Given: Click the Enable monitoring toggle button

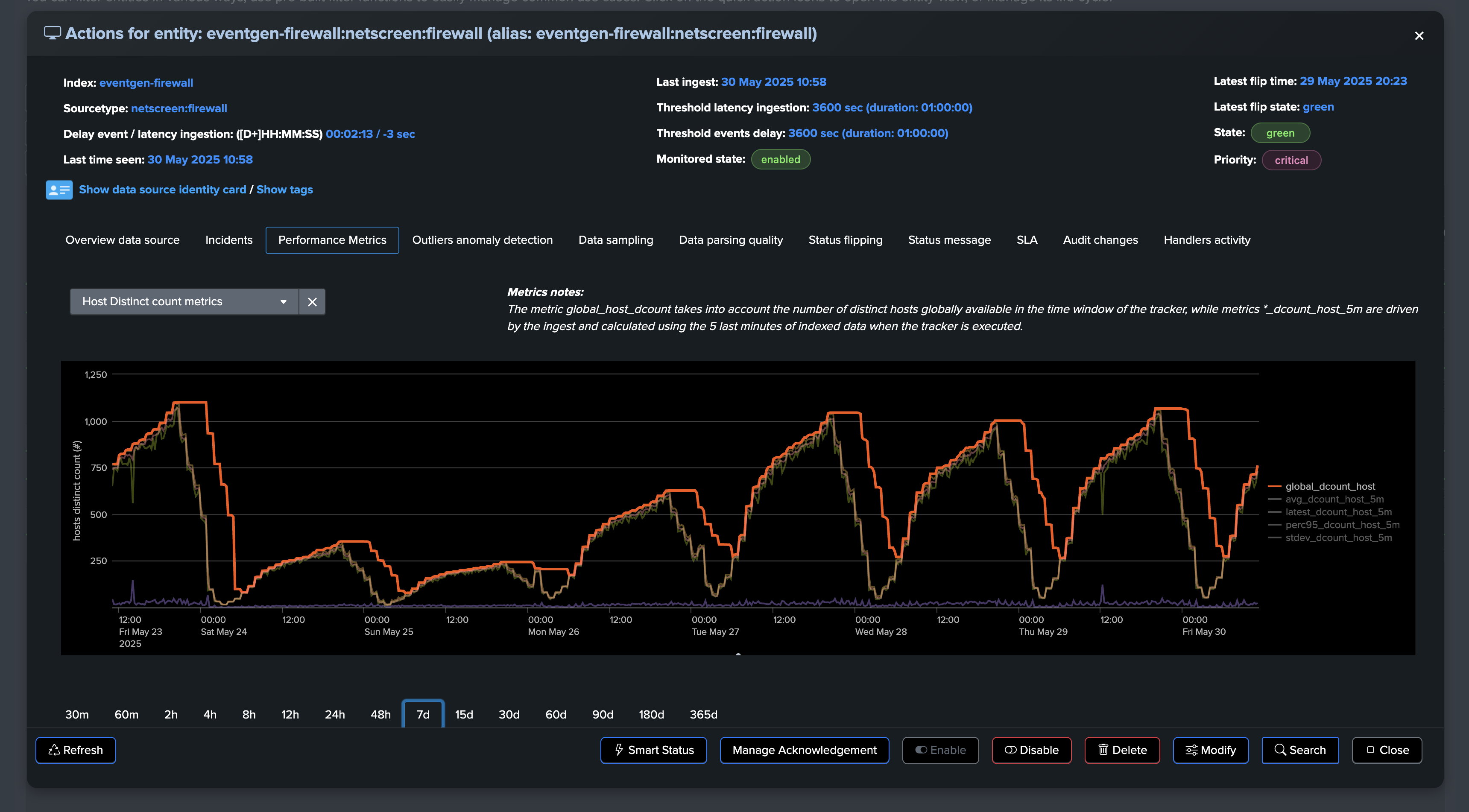Looking at the screenshot, I should tap(940, 750).
